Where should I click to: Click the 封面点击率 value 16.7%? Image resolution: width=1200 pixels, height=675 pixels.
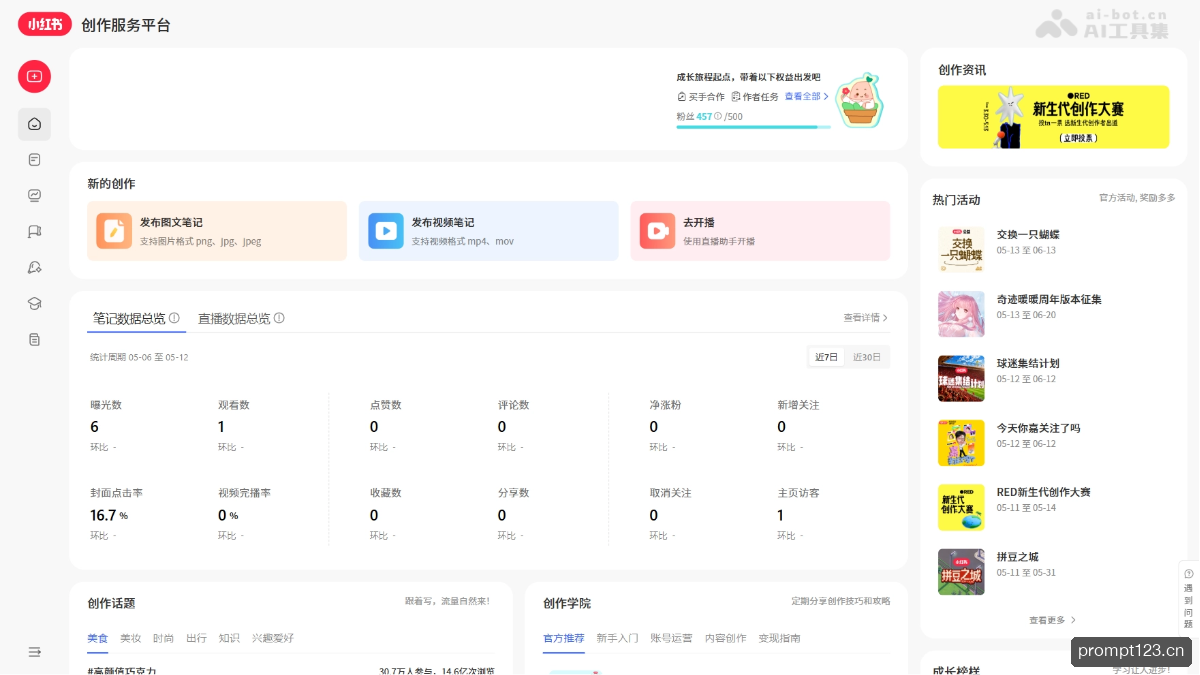[109, 515]
